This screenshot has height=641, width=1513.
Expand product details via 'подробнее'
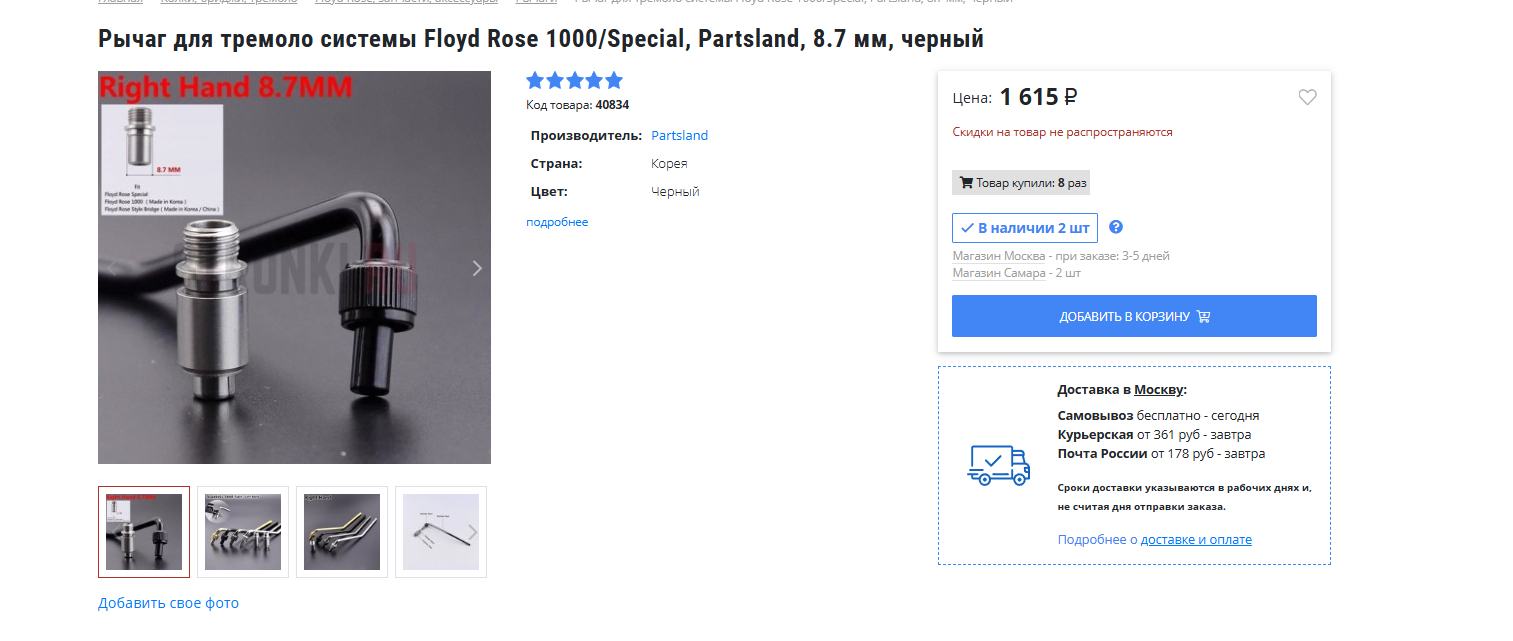pyautogui.click(x=557, y=222)
